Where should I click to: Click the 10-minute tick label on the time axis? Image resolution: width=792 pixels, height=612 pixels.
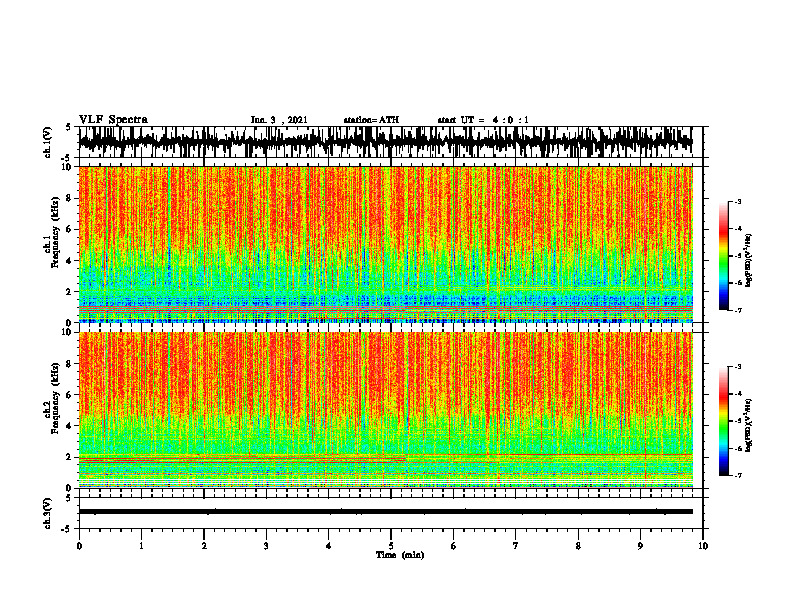coord(703,546)
